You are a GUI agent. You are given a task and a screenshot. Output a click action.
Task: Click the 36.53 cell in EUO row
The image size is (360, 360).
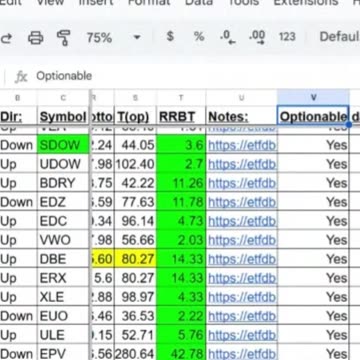[135, 316]
